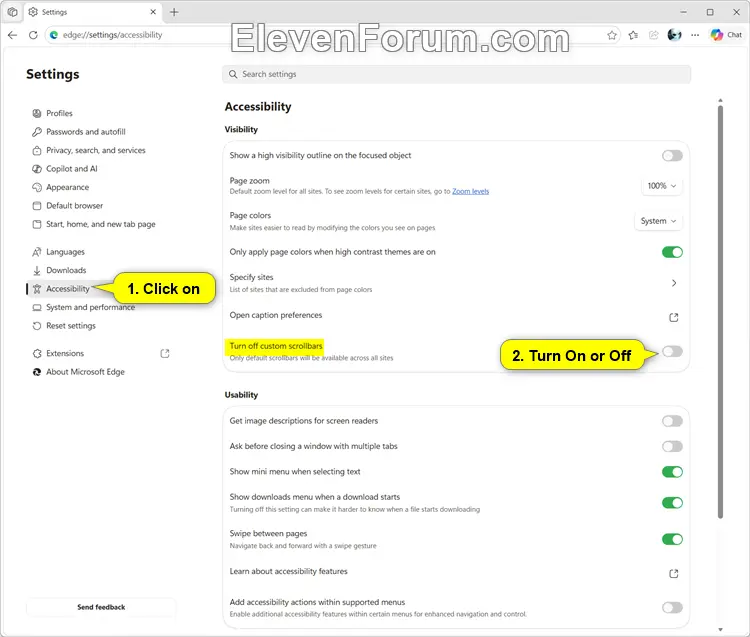Open Reset settings page
Screen dimensions: 750x637
point(71,326)
